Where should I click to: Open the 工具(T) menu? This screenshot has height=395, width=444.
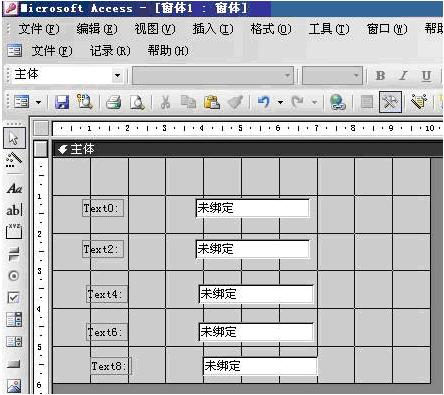click(329, 29)
